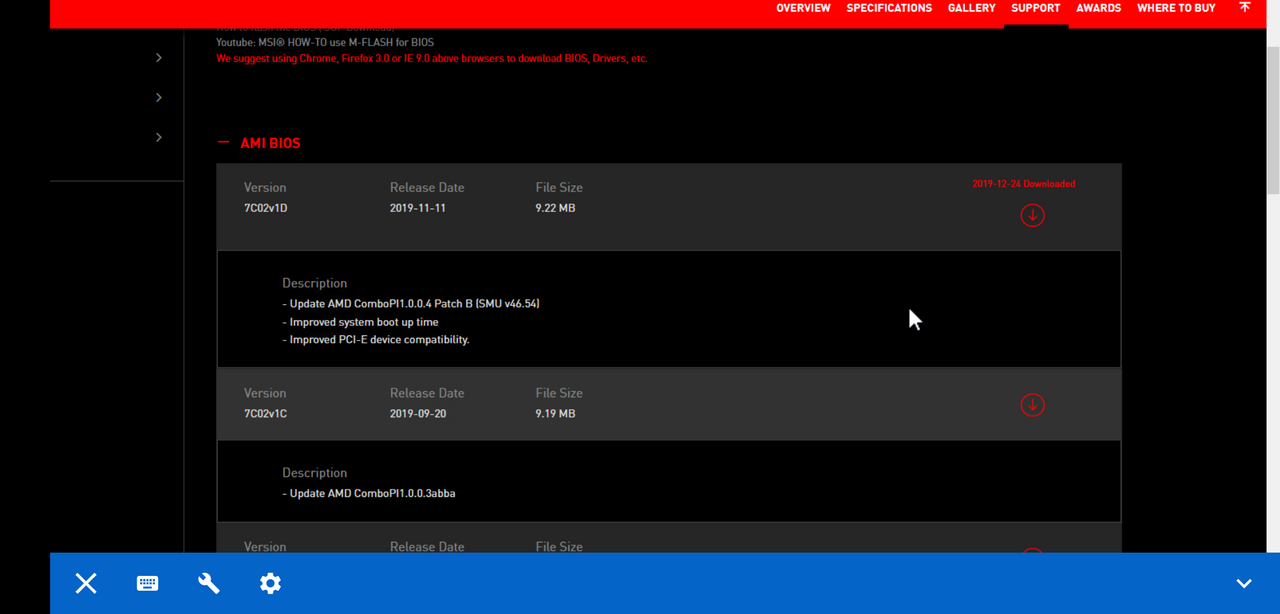Click the 2019-12-24 Downloaded label
Screen dimensions: 1280x614
(1024, 184)
